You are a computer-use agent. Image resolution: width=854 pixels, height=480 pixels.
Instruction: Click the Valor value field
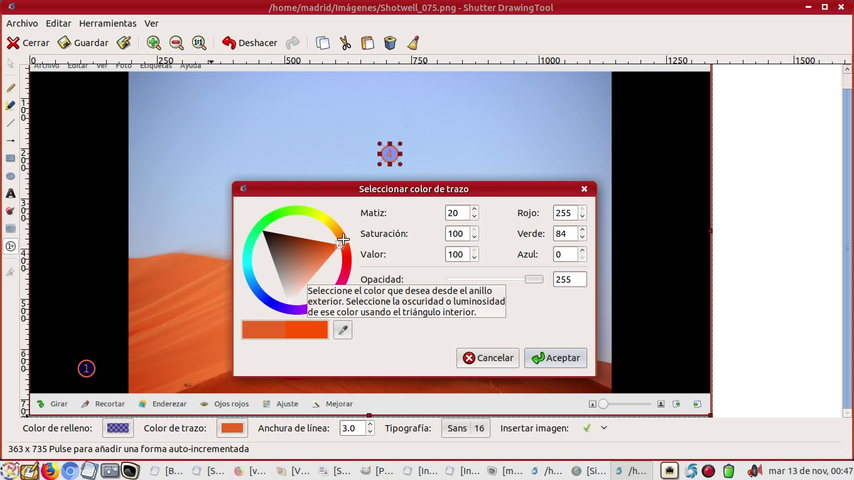click(x=456, y=254)
